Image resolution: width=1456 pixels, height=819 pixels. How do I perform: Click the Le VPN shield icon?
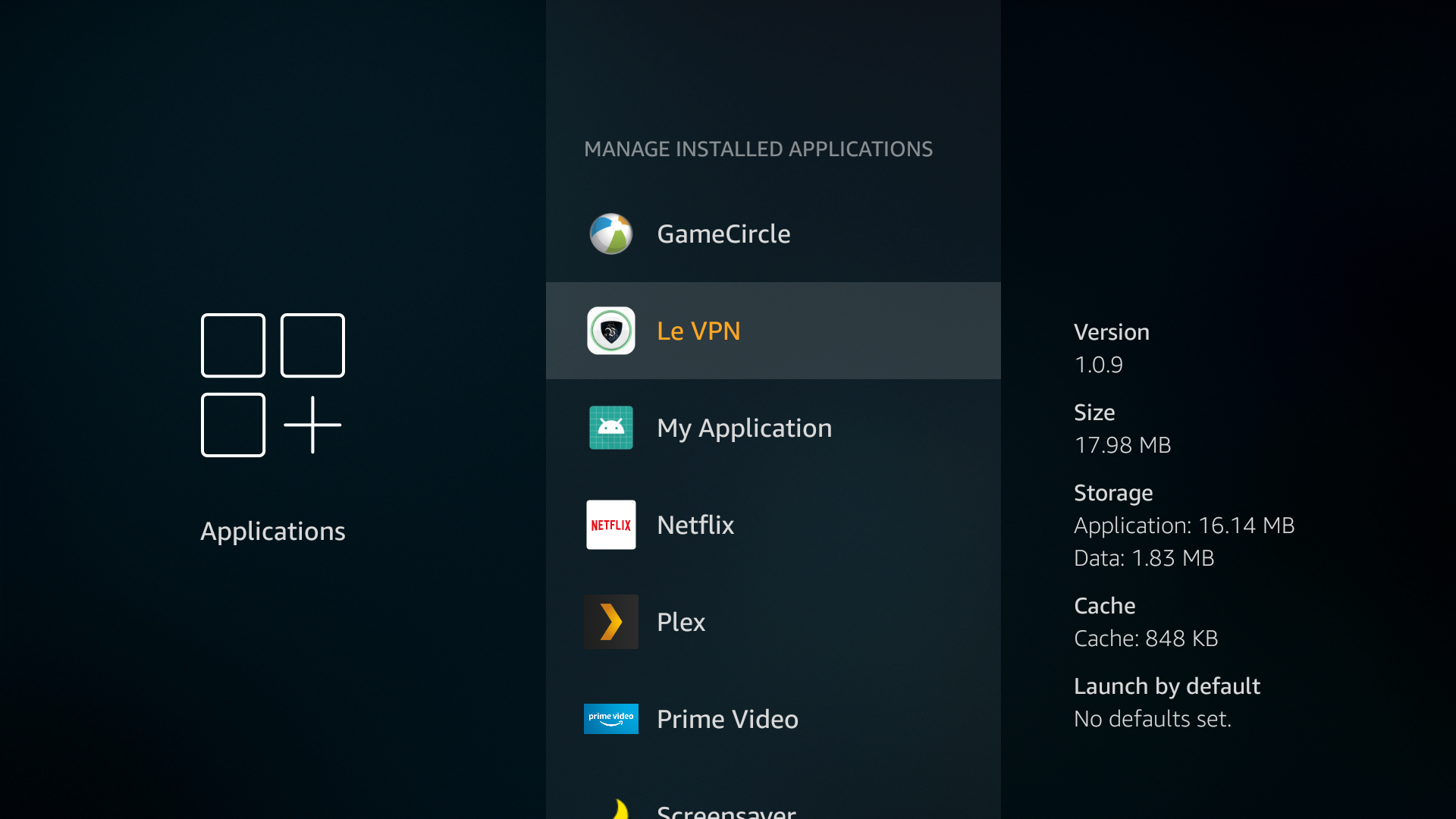pyautogui.click(x=610, y=331)
